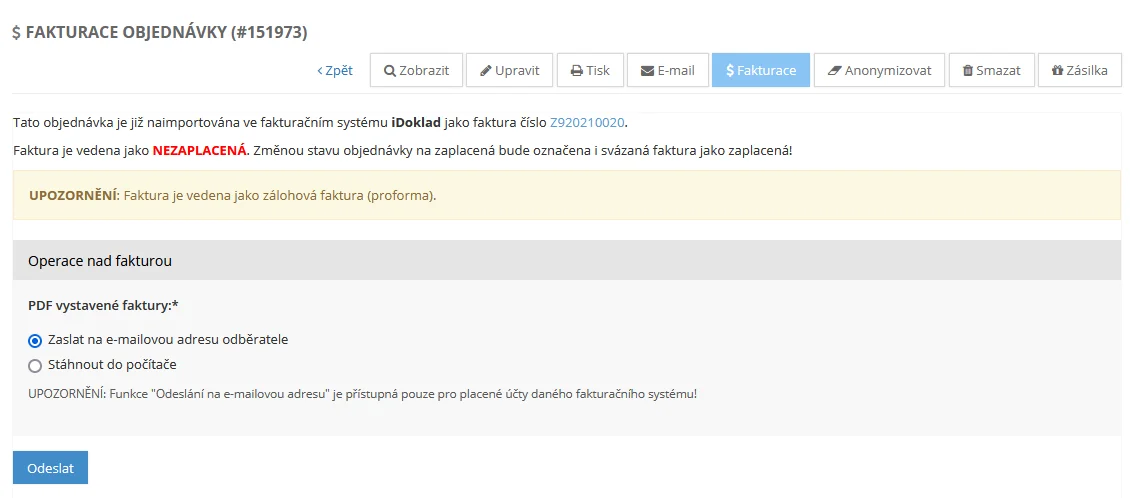Click the eraser icon on Anonymizovat
The width and height of the screenshot is (1137, 498).
coord(835,70)
